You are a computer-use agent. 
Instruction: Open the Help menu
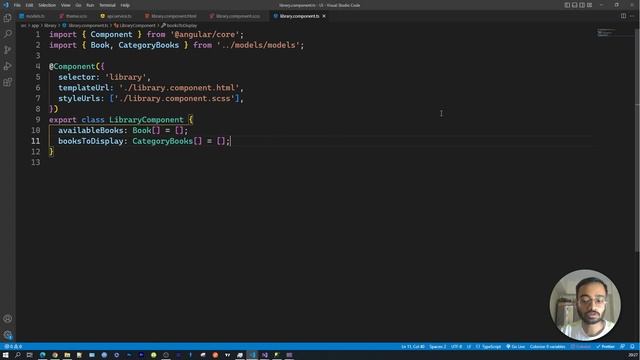point(125,5)
